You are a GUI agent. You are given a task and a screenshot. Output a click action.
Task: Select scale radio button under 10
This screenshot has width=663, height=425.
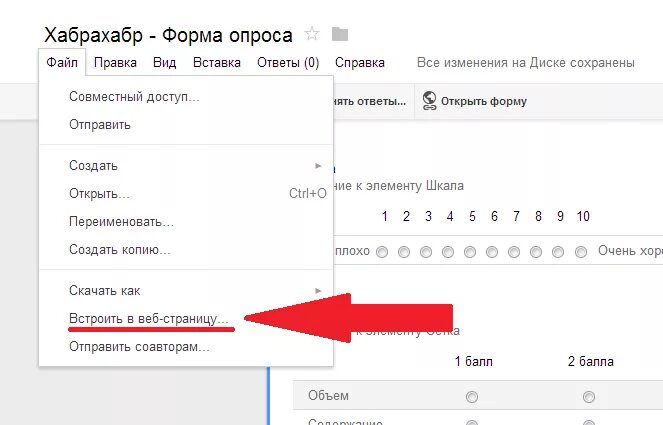click(581, 252)
